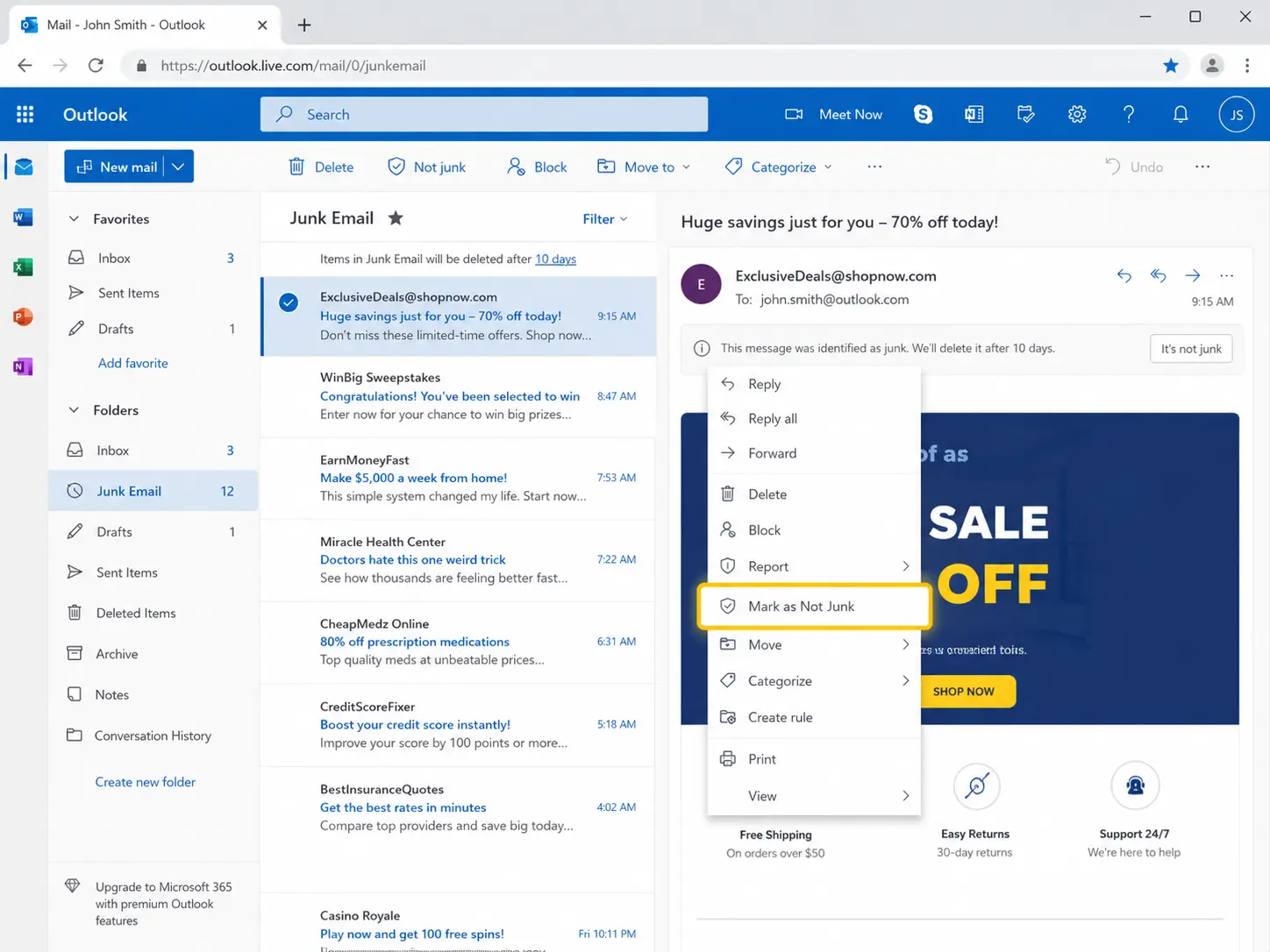Open CheapMedz Online email
Image resolution: width=1270 pixels, height=952 pixels.
pos(458,643)
